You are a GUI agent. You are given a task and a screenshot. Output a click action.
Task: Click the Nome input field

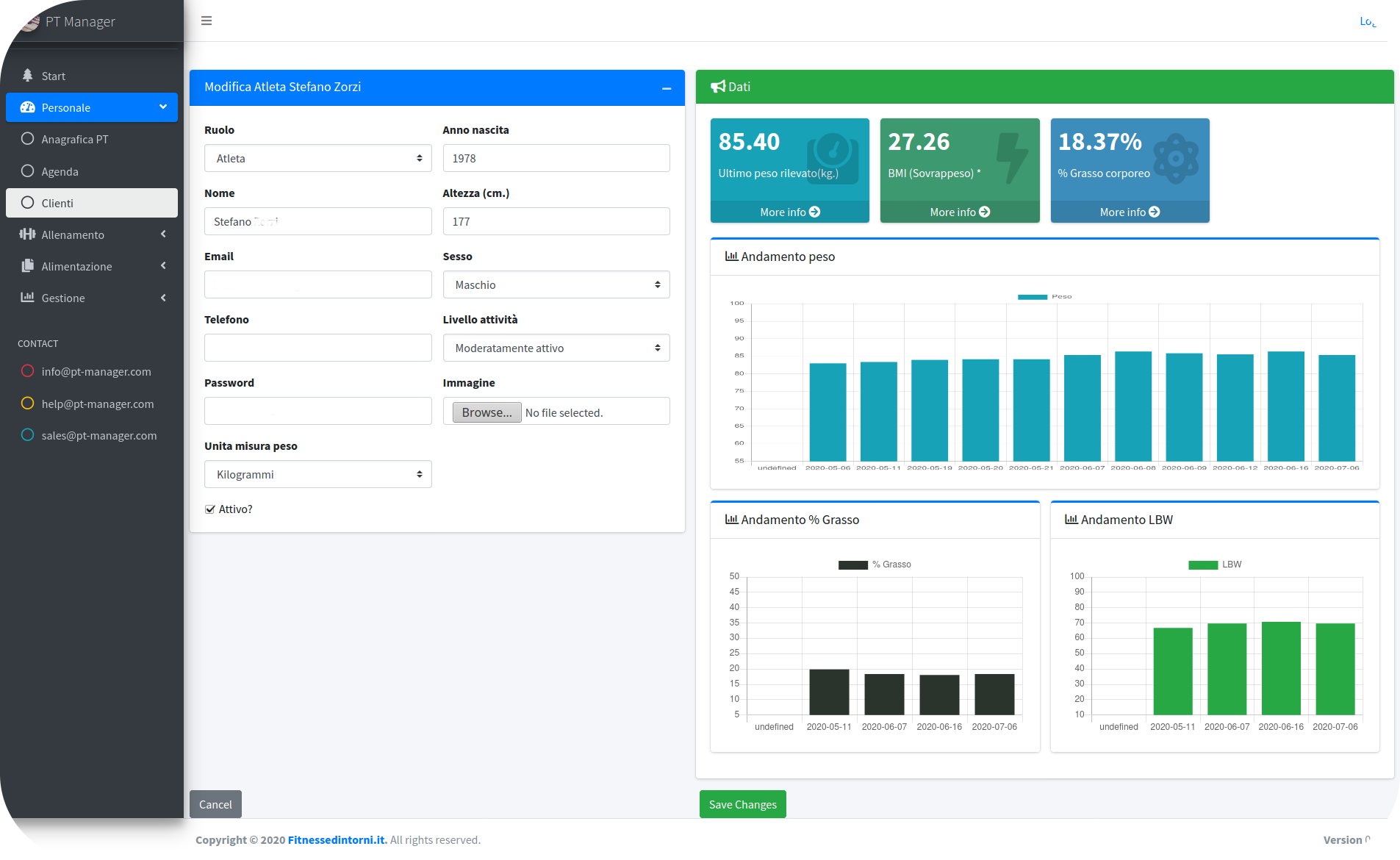pos(318,221)
